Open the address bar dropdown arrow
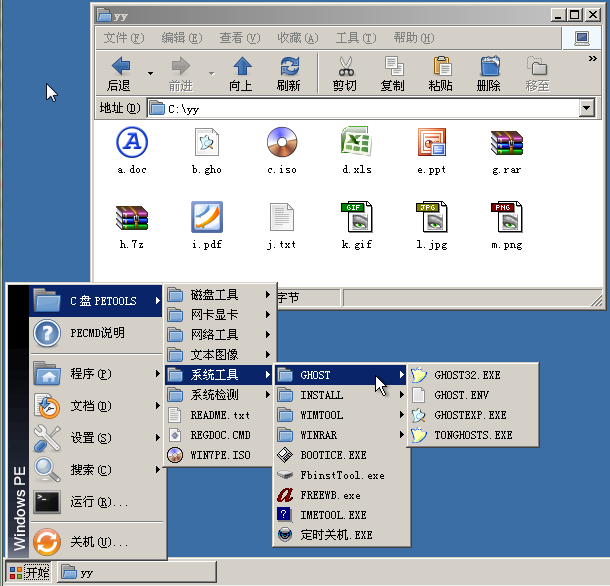Viewport: 610px width, 586px height. pyautogui.click(x=587, y=108)
